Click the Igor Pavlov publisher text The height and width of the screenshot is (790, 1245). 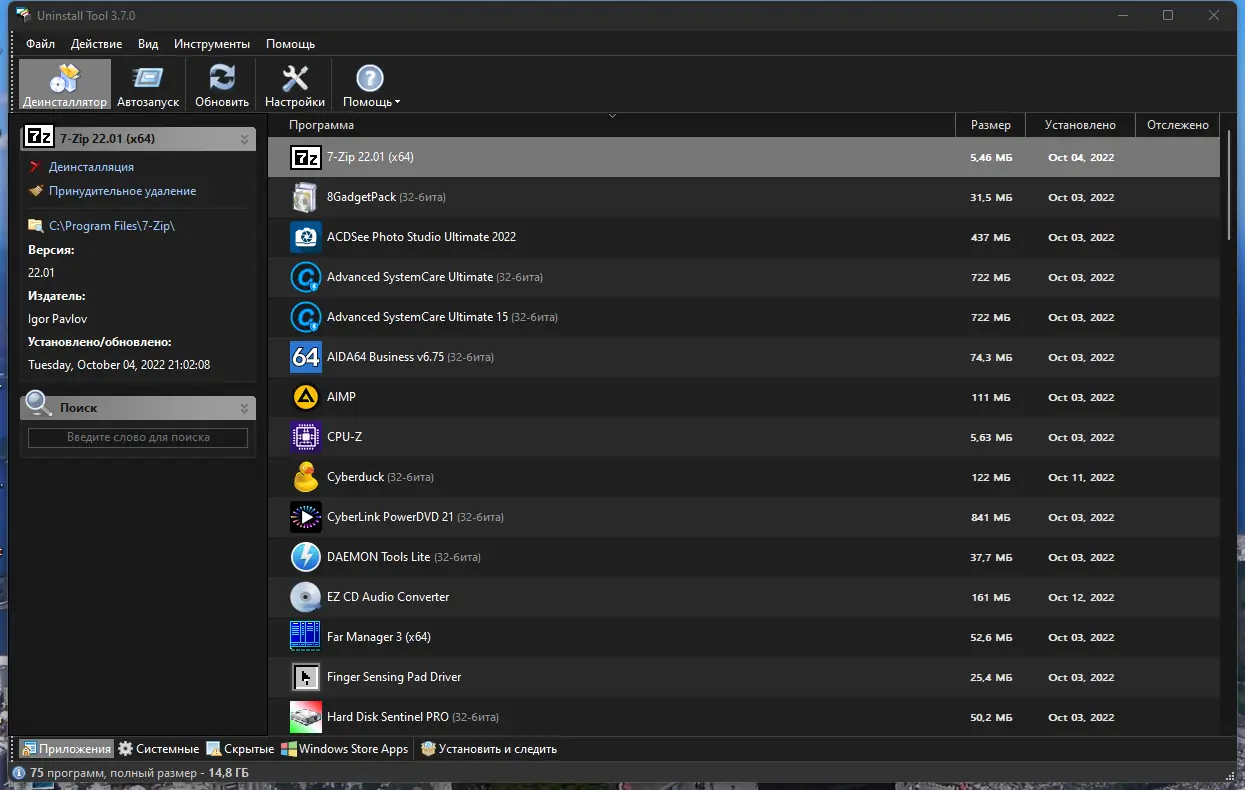(56, 319)
